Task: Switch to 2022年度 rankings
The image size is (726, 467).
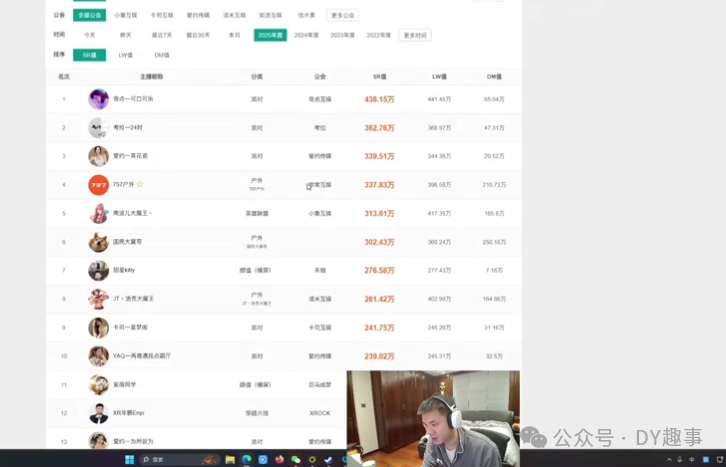Action: (379, 35)
